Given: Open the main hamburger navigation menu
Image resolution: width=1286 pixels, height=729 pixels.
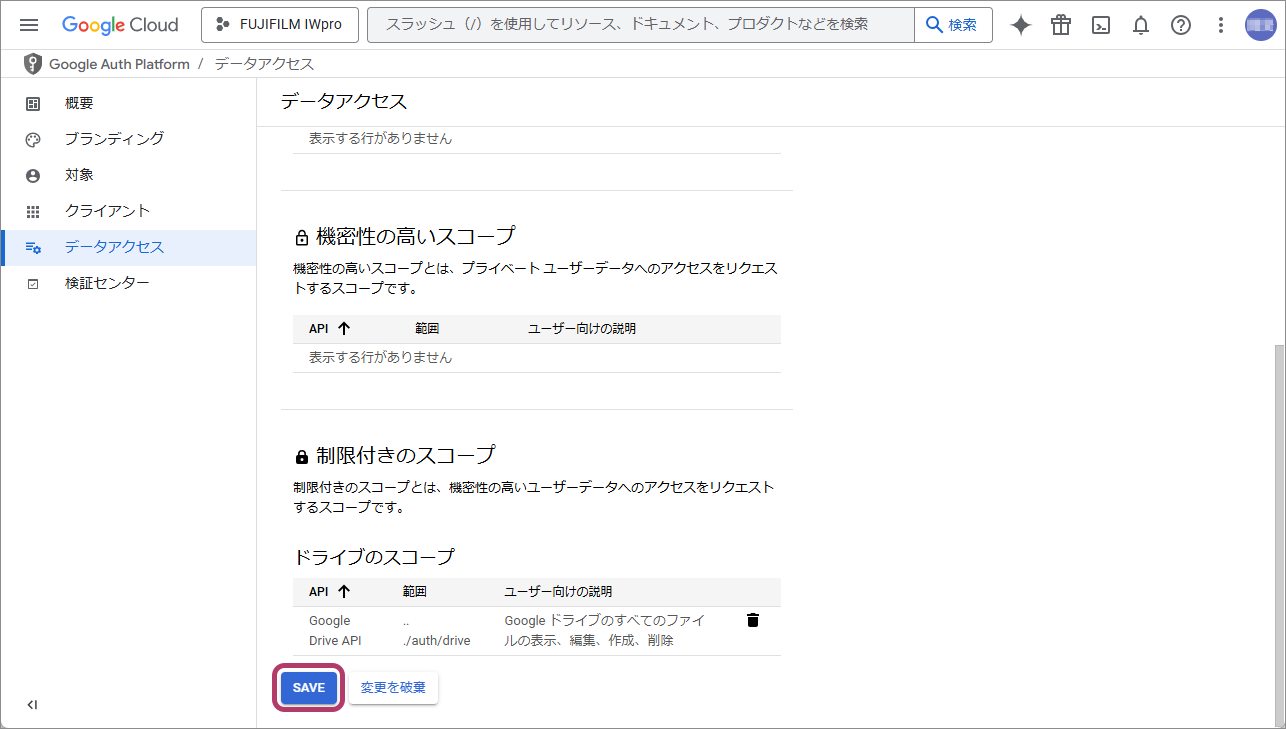Looking at the screenshot, I should 29,25.
